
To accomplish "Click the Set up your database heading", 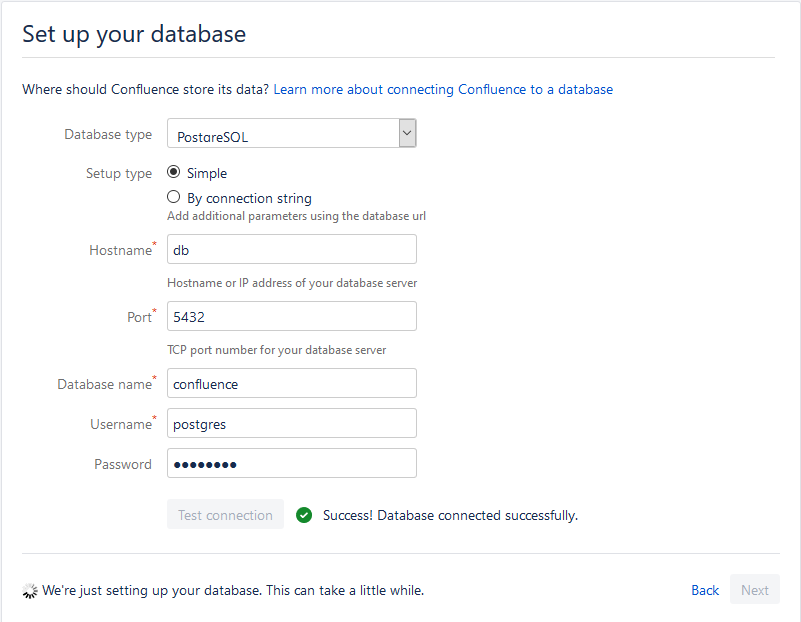I will [134, 34].
